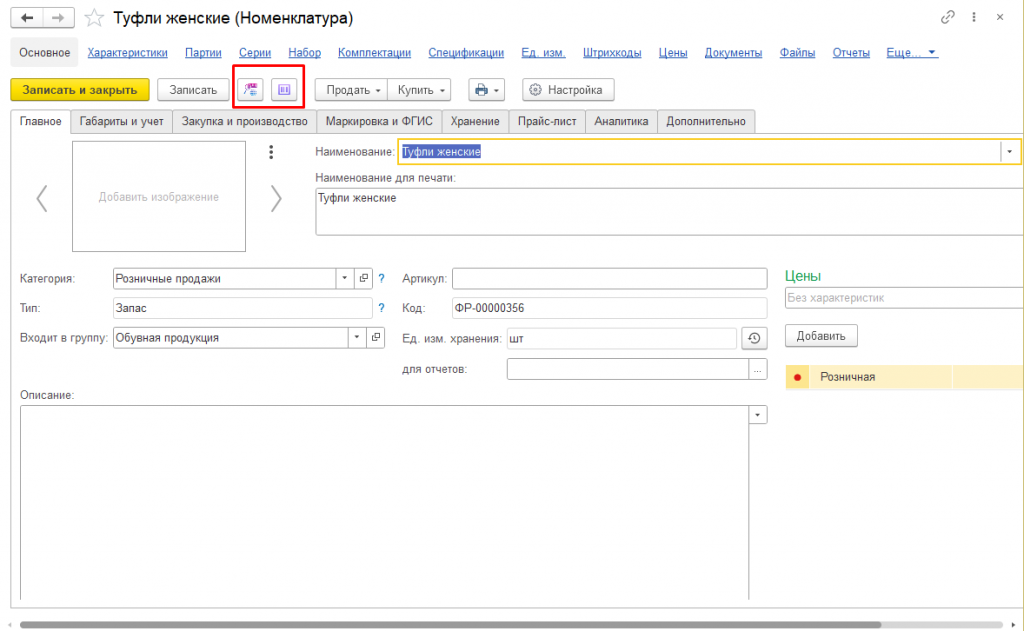This screenshot has width=1024, height=631.
Task: Open help question mark next to Тип
Action: [381, 308]
